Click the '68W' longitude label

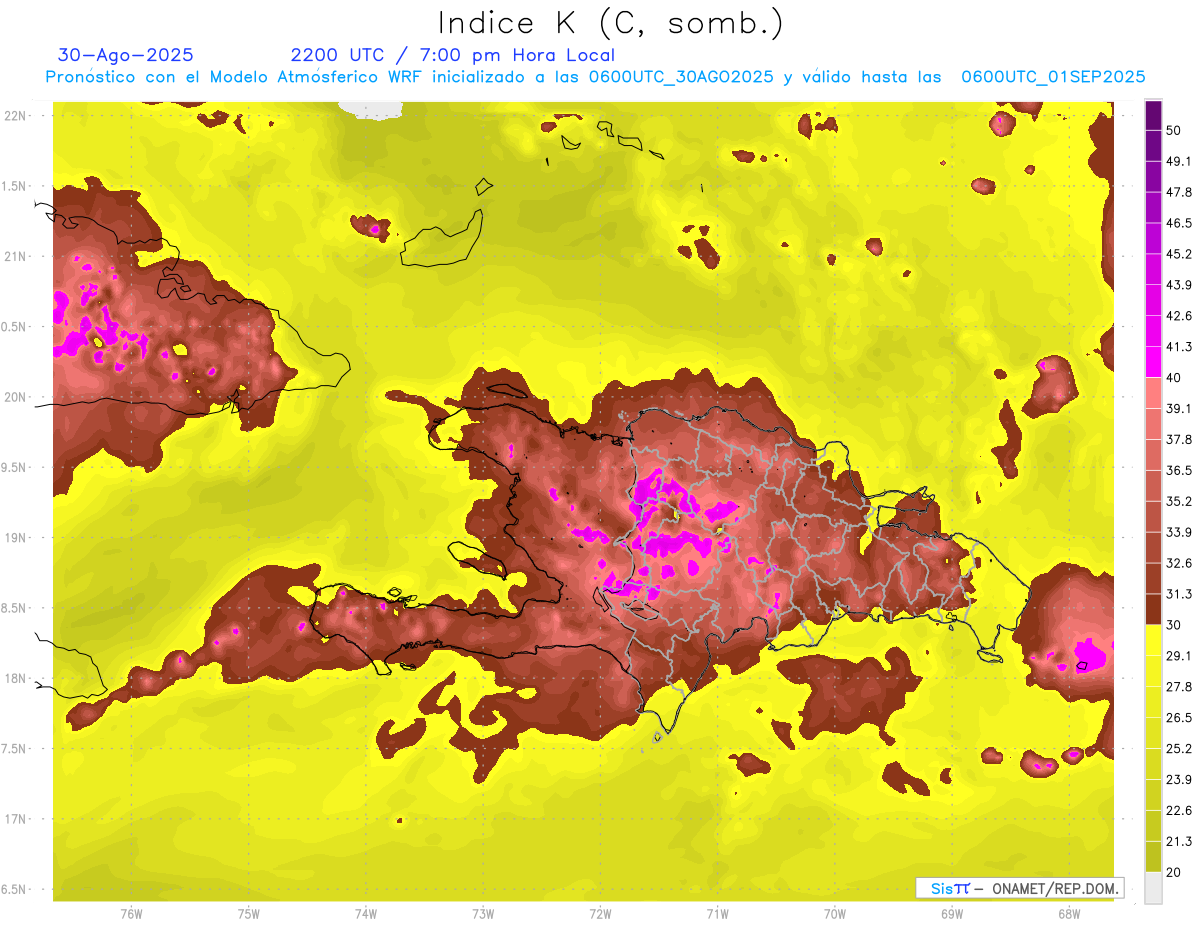pos(1068,914)
